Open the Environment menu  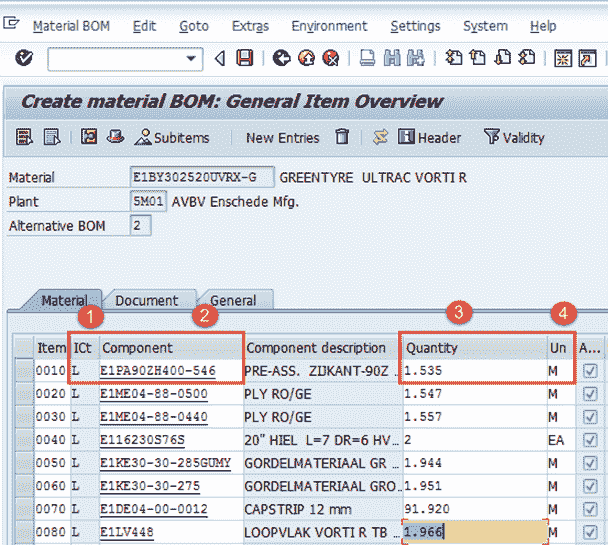[329, 26]
